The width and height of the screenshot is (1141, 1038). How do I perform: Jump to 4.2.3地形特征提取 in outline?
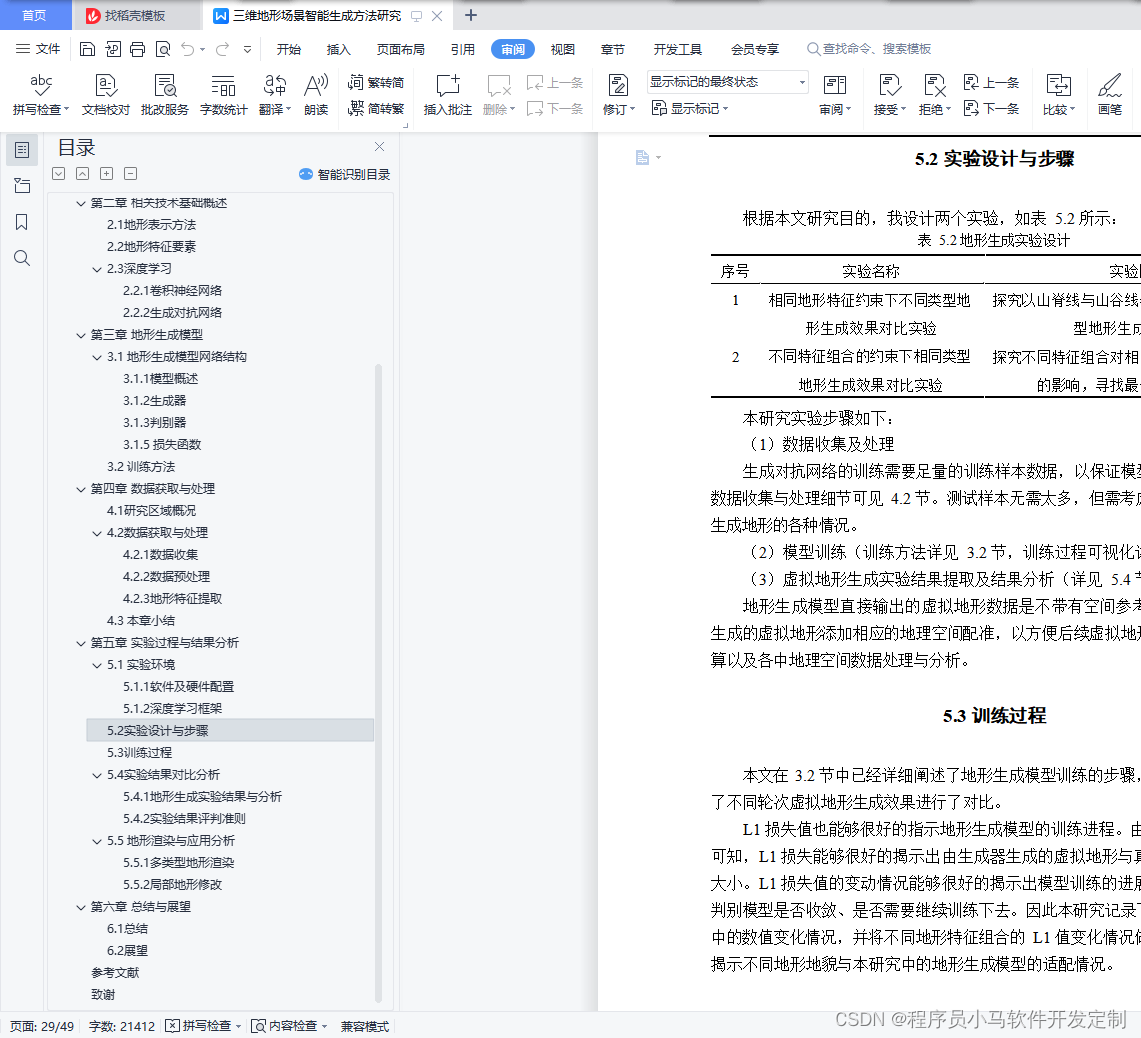[172, 598]
